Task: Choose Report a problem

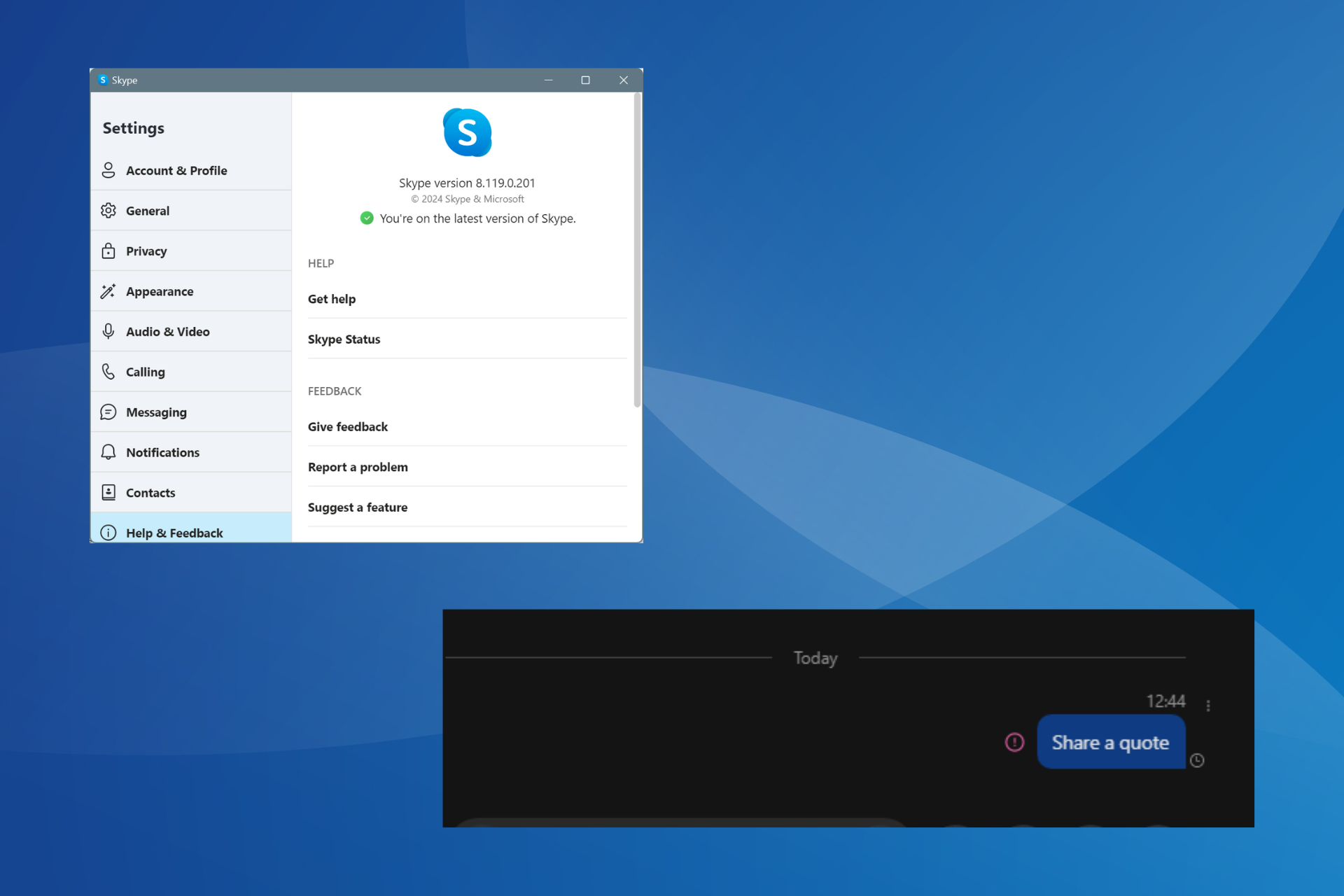Action: pyautogui.click(x=467, y=467)
